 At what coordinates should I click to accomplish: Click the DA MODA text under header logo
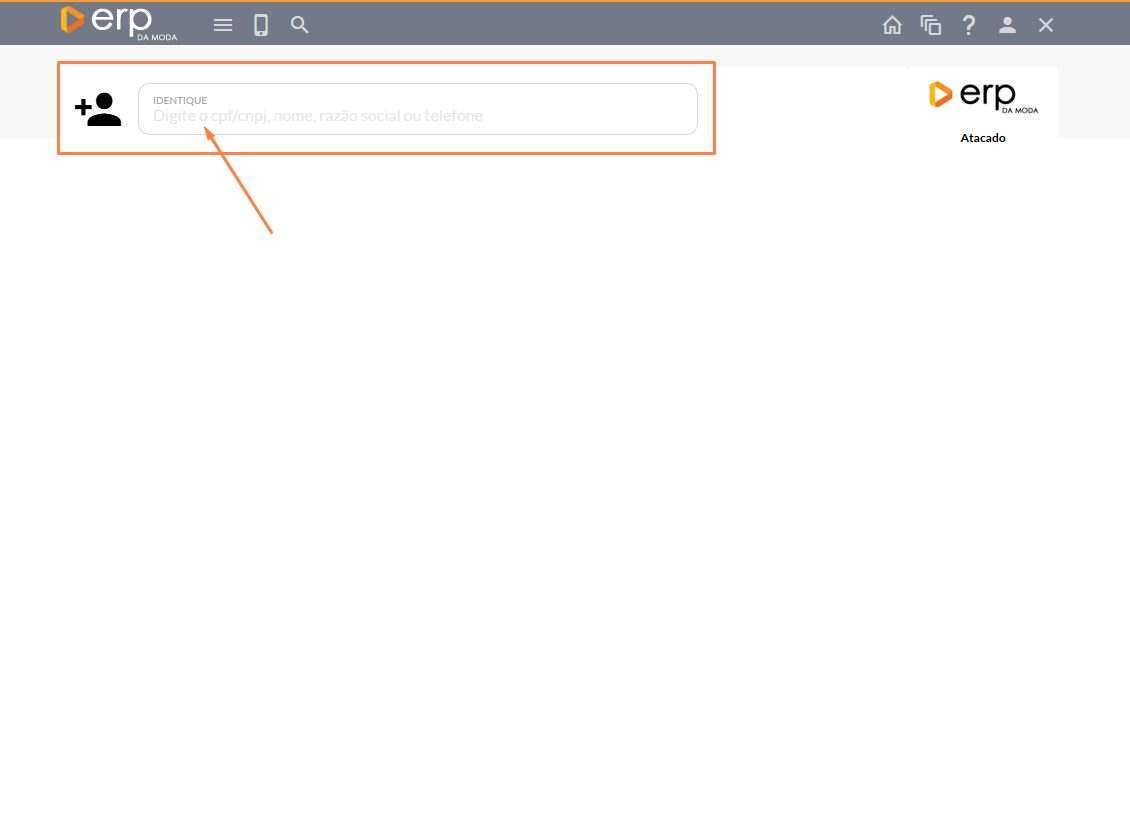[x=157, y=37]
